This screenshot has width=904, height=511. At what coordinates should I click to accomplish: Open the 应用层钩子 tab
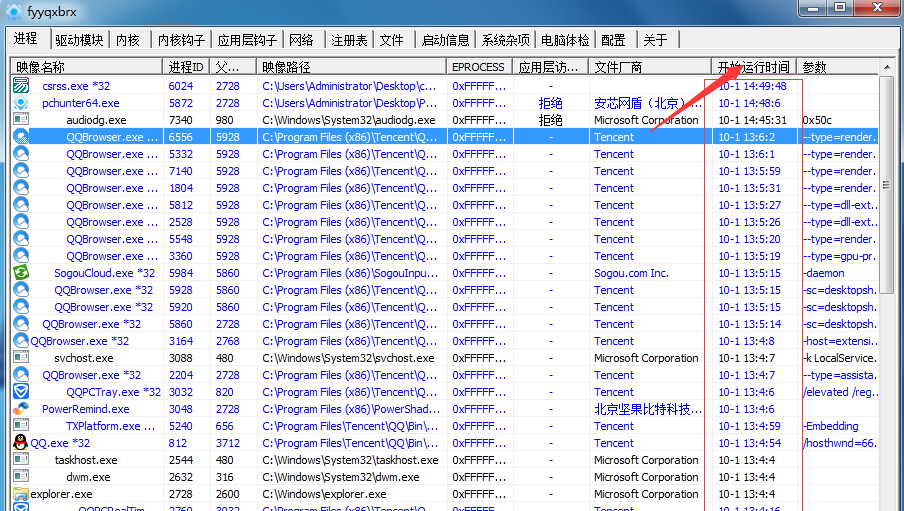pyautogui.click(x=247, y=40)
